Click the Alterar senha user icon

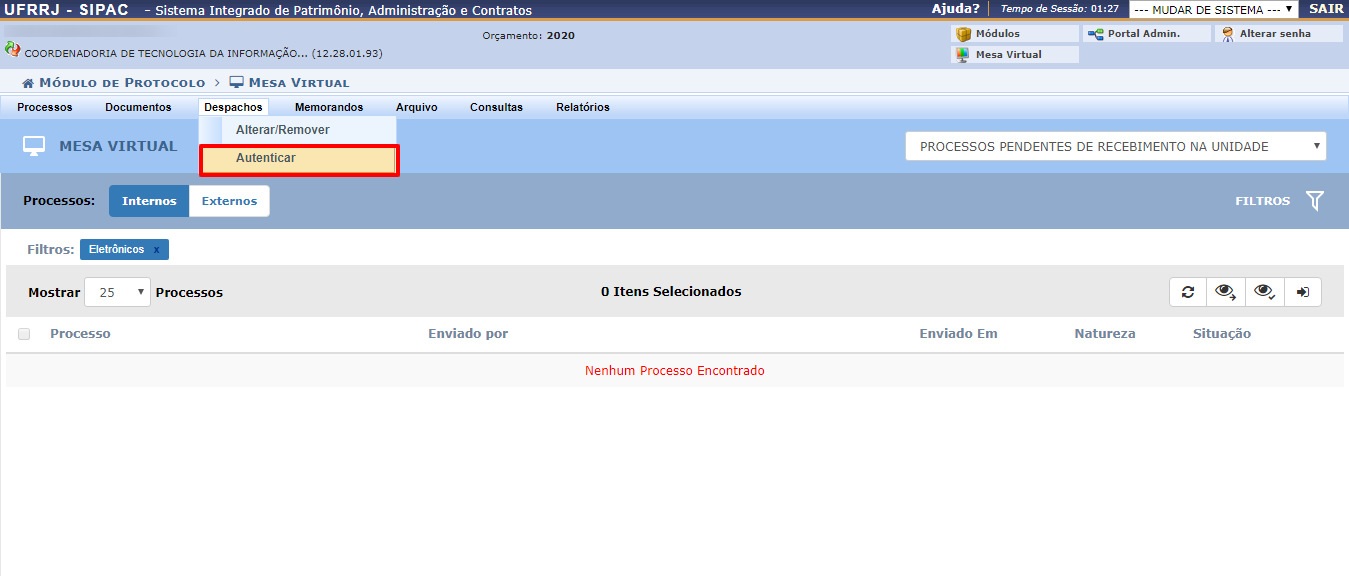(x=1227, y=34)
